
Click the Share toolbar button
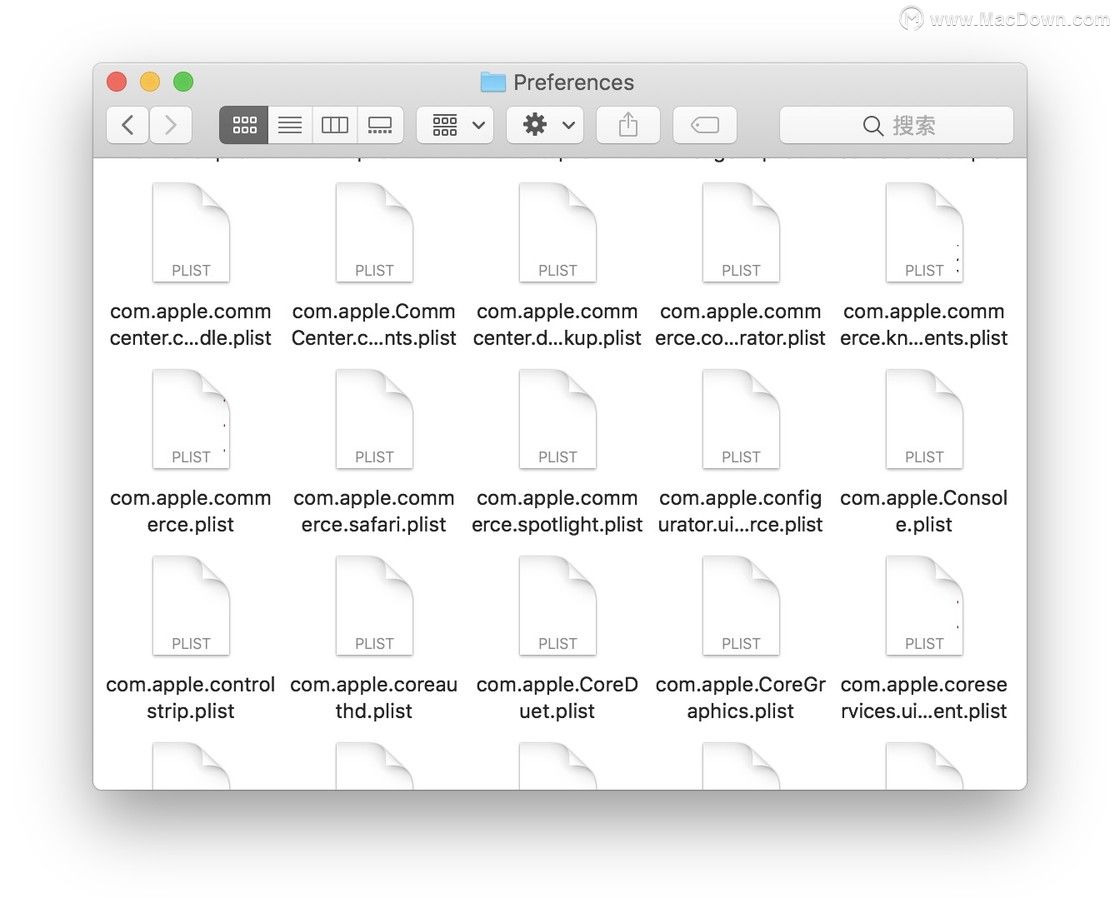(628, 126)
